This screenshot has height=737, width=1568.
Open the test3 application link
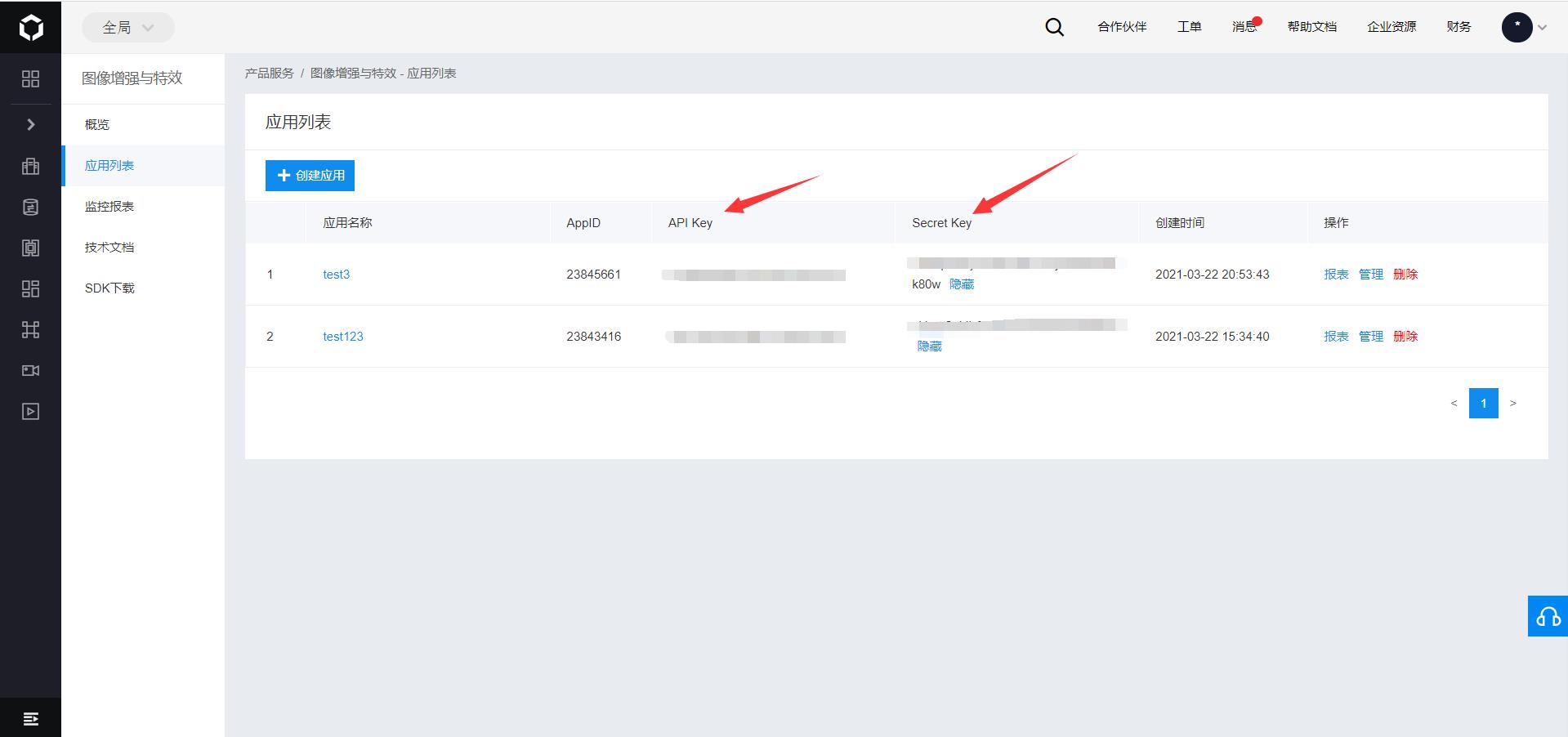336,275
